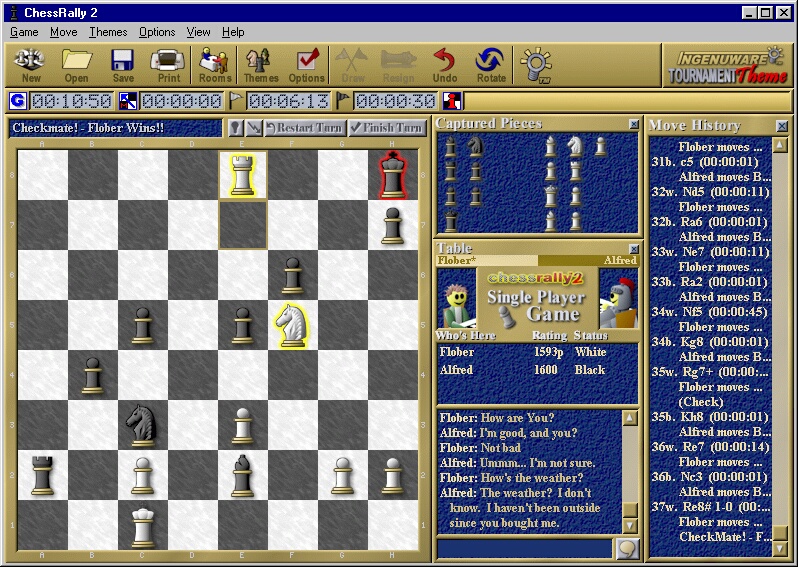Click the chat send speech bubble button

[627, 549]
